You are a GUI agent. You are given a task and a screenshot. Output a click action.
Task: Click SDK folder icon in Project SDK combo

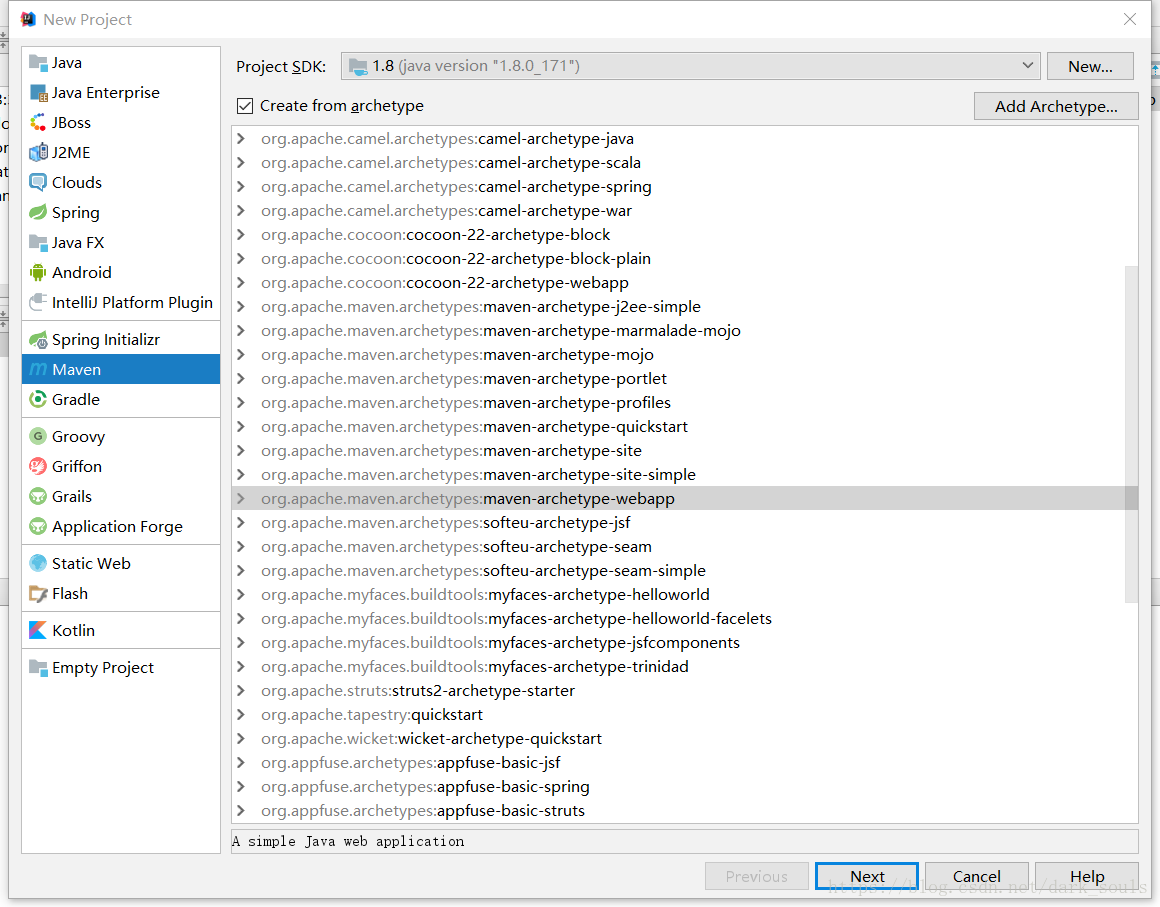coord(358,67)
